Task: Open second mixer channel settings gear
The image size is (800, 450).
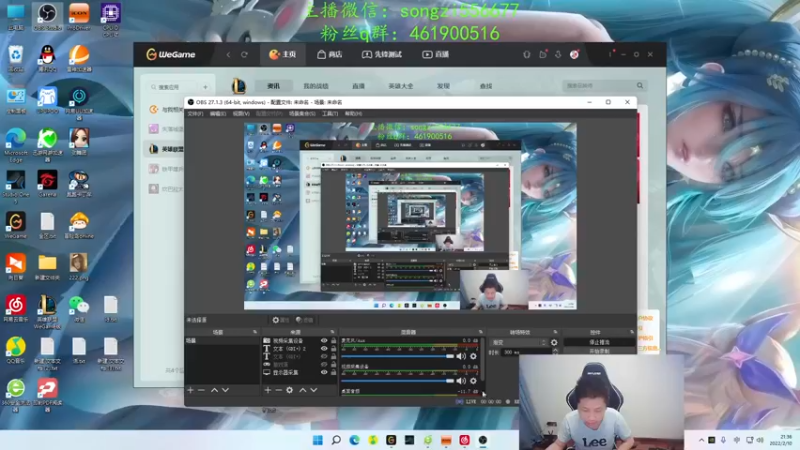Action: pyautogui.click(x=473, y=381)
